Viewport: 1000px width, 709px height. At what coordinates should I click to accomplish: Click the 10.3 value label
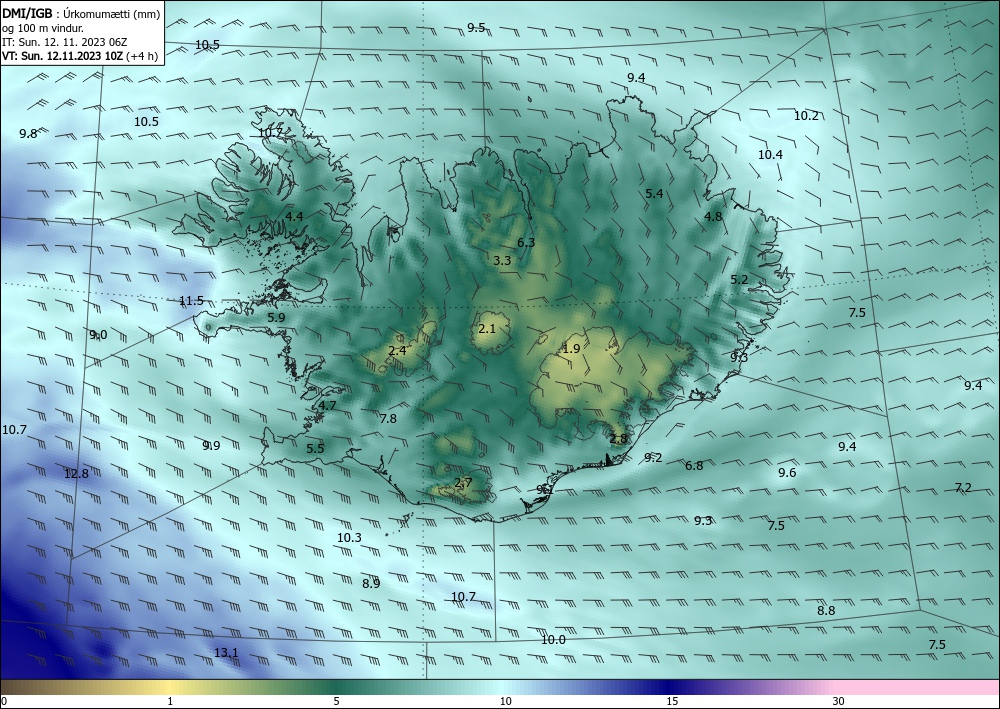coord(349,537)
